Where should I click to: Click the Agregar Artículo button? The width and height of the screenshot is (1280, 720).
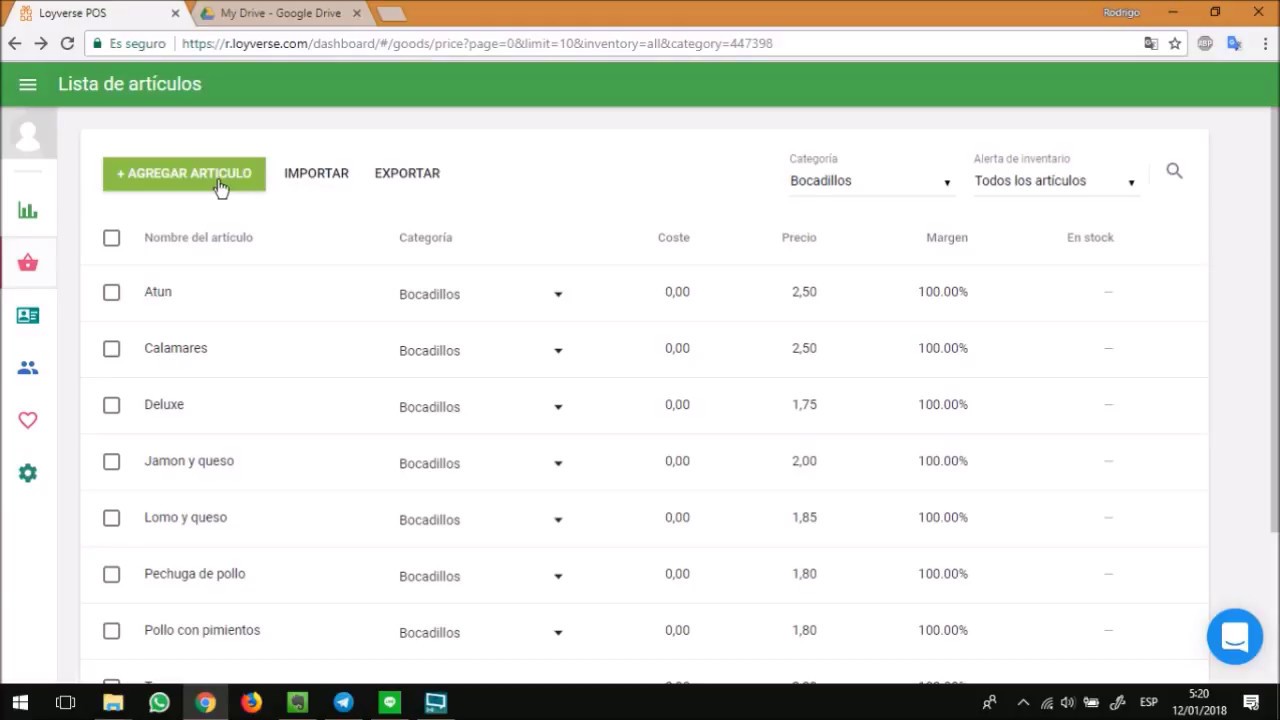[x=184, y=173]
